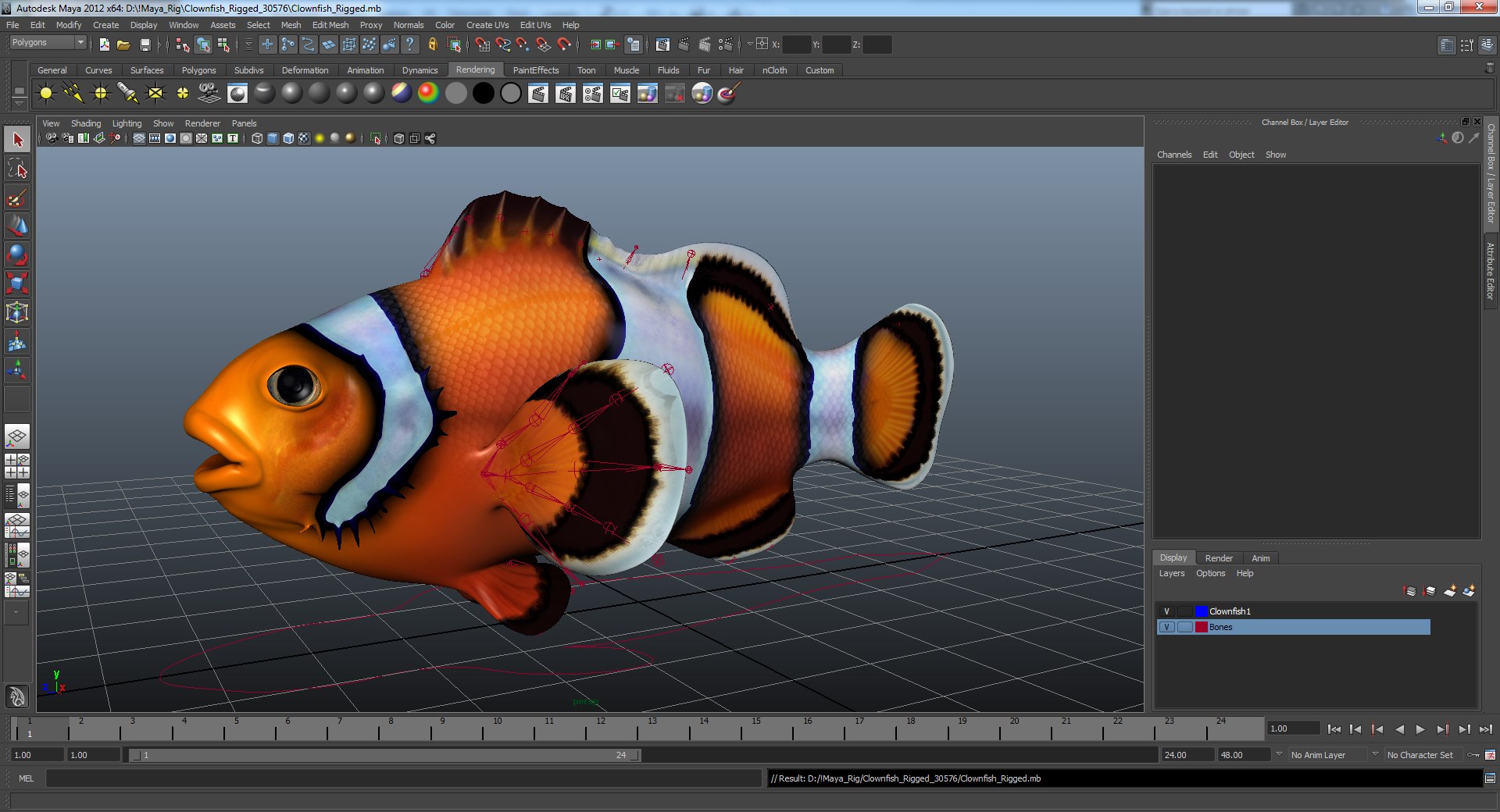Click the red Bones layer color swatch
Image resolution: width=1500 pixels, height=812 pixels.
(1202, 627)
